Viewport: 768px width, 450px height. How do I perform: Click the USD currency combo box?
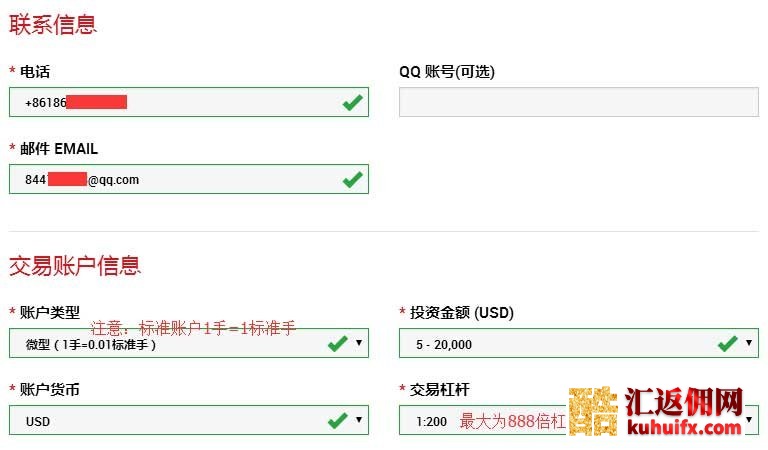click(x=170, y=421)
